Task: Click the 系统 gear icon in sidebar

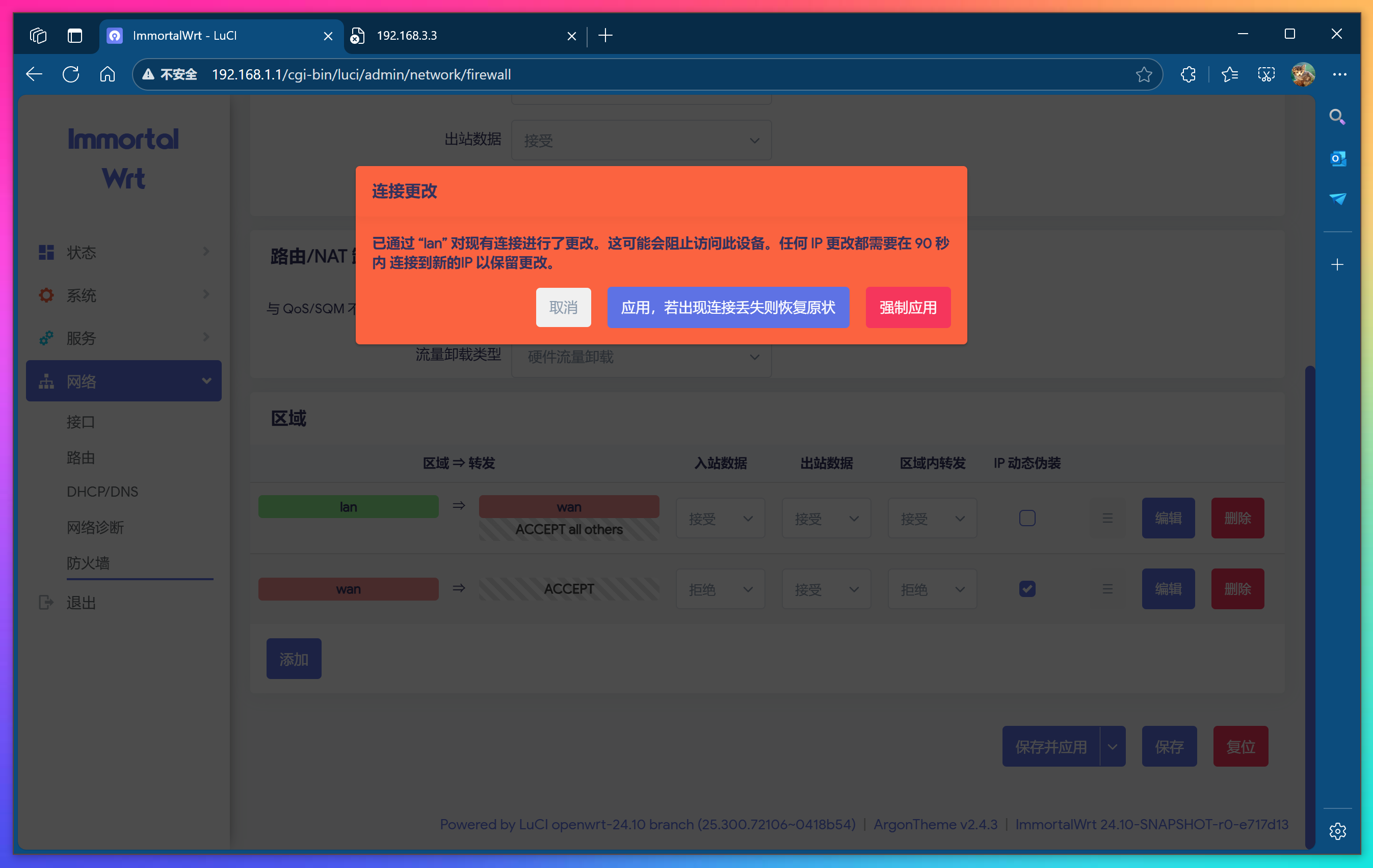Action: pos(46,295)
